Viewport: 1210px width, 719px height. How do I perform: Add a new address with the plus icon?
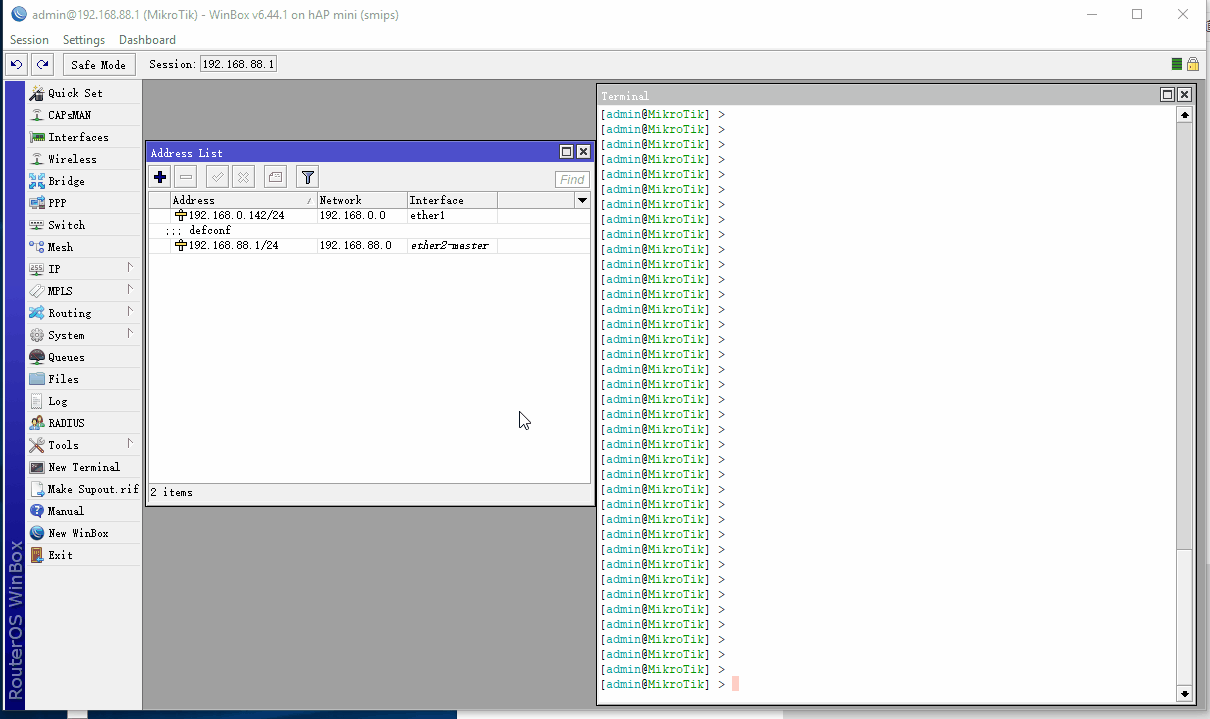pyautogui.click(x=159, y=176)
